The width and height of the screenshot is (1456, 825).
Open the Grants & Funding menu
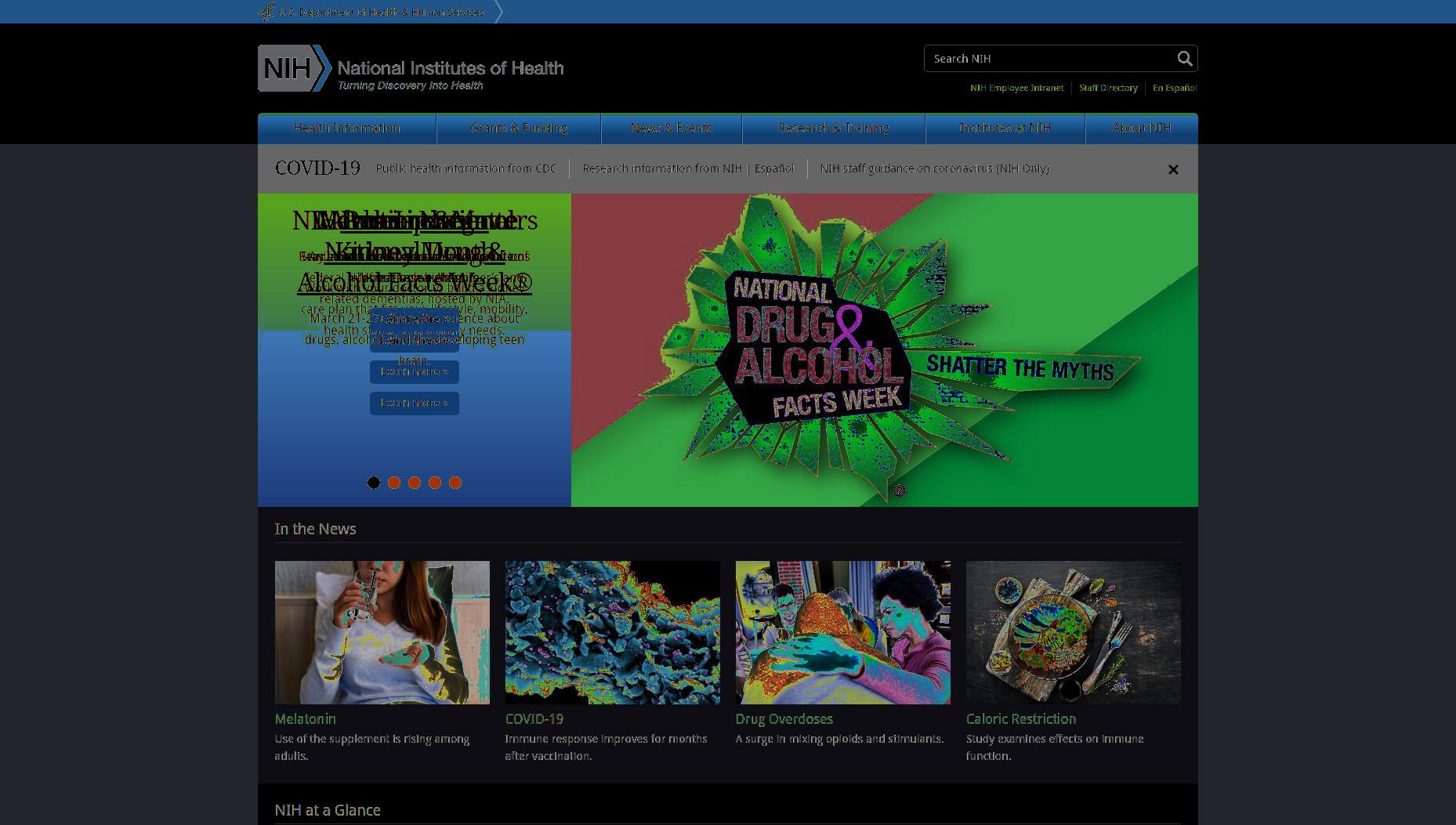click(x=519, y=128)
